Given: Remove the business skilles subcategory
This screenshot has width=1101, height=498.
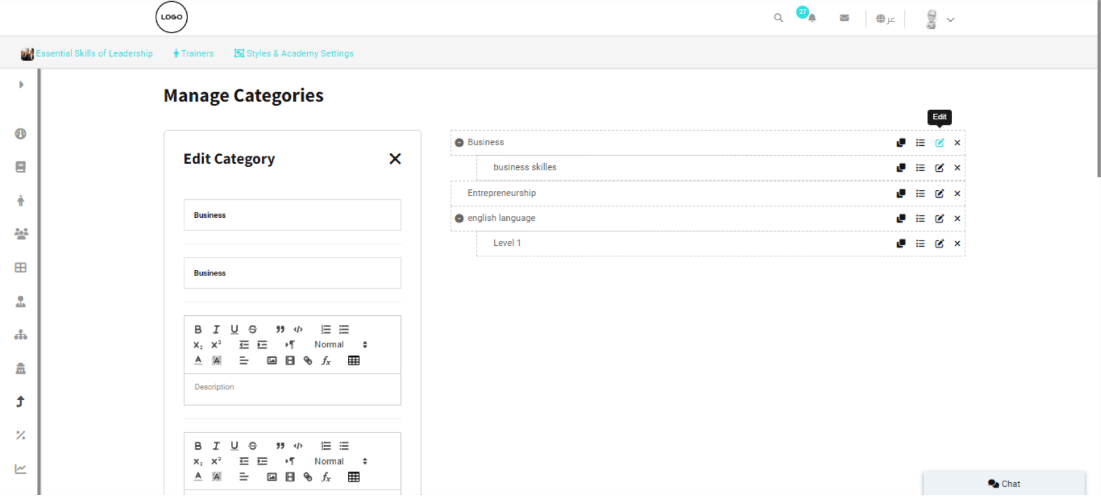Looking at the screenshot, I should [x=957, y=168].
